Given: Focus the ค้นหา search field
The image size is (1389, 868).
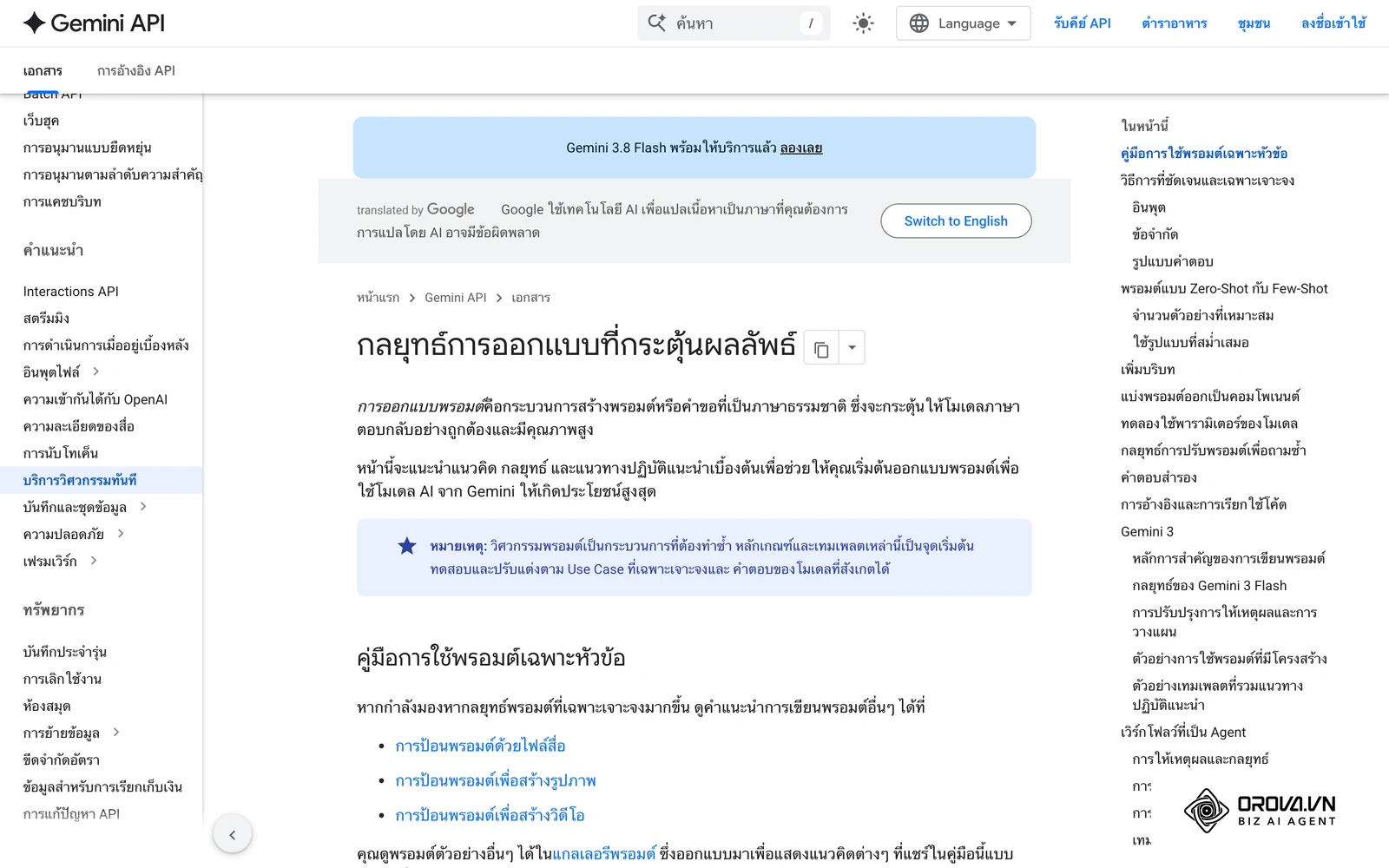Looking at the screenshot, I should pos(734,23).
